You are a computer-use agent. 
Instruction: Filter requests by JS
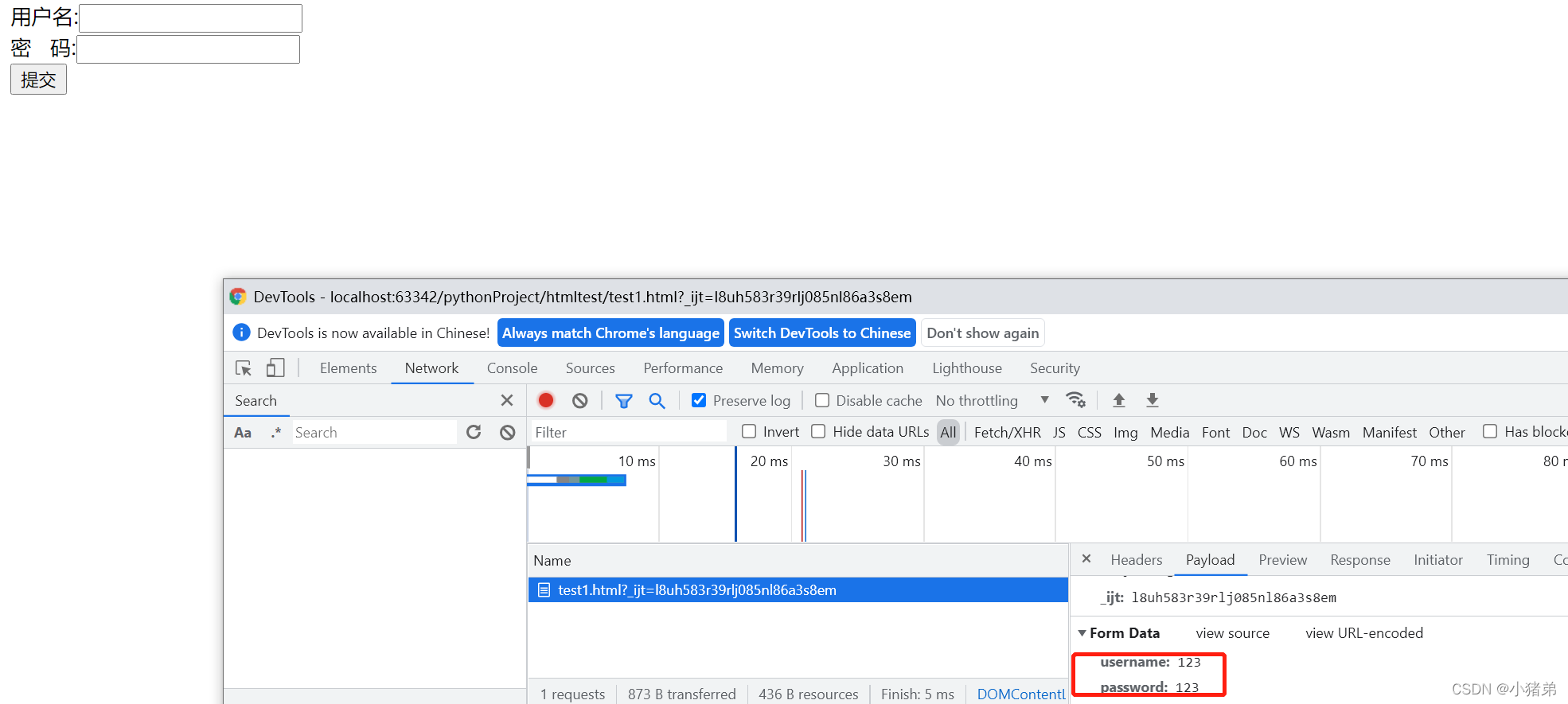(1059, 432)
